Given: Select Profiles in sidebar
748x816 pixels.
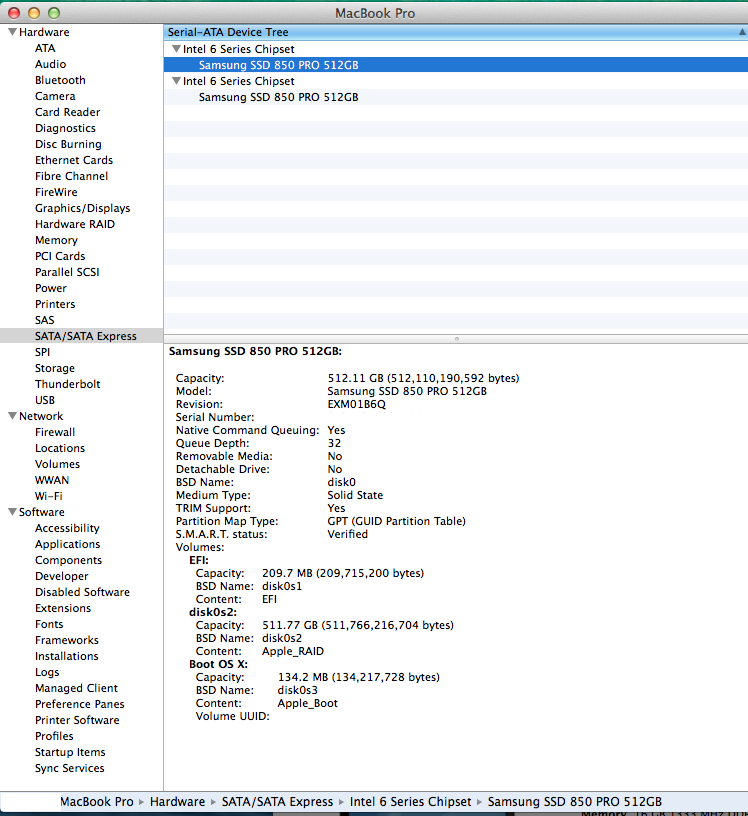Looking at the screenshot, I should click(54, 736).
